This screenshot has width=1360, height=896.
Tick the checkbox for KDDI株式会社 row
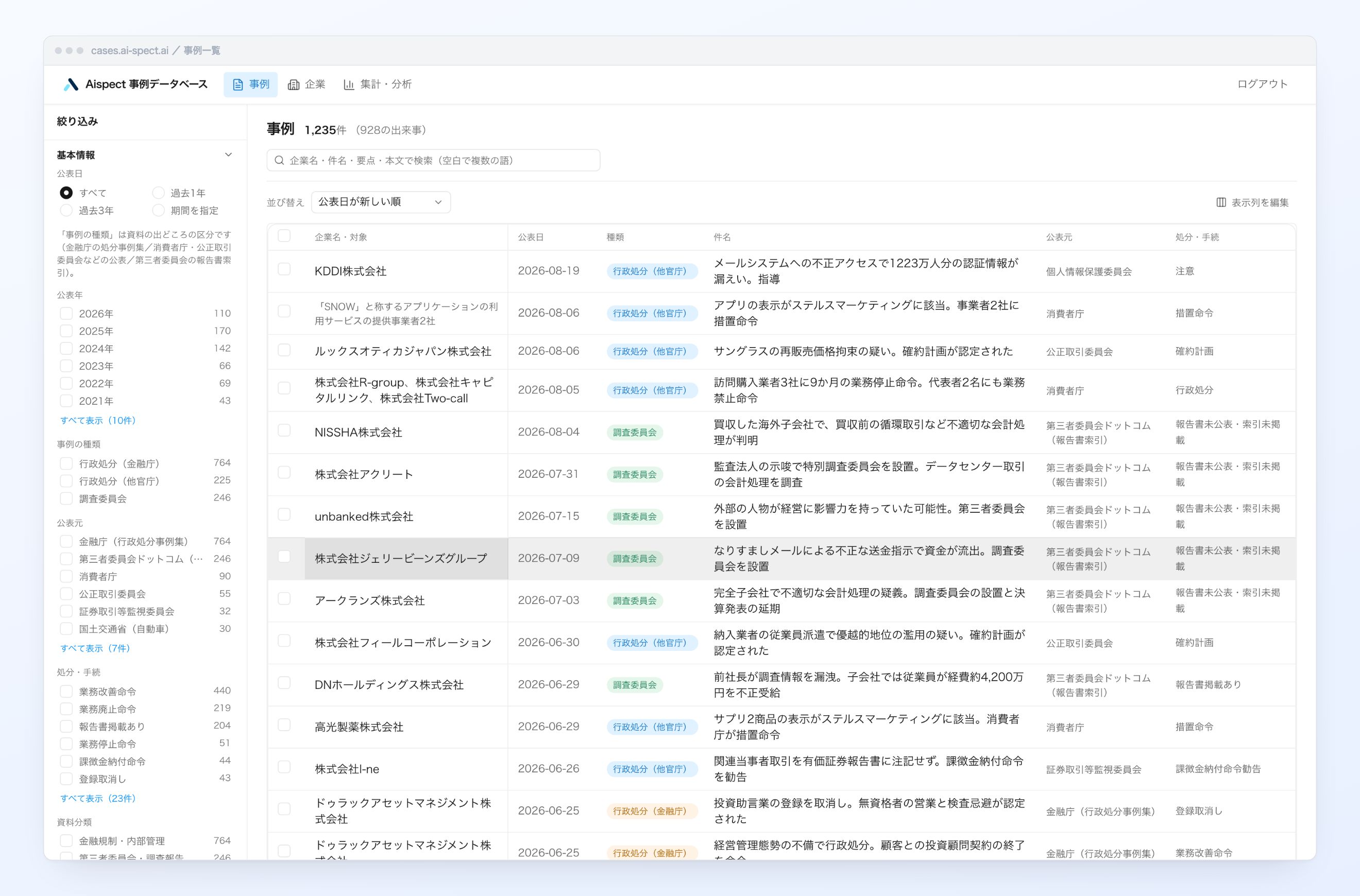(284, 269)
